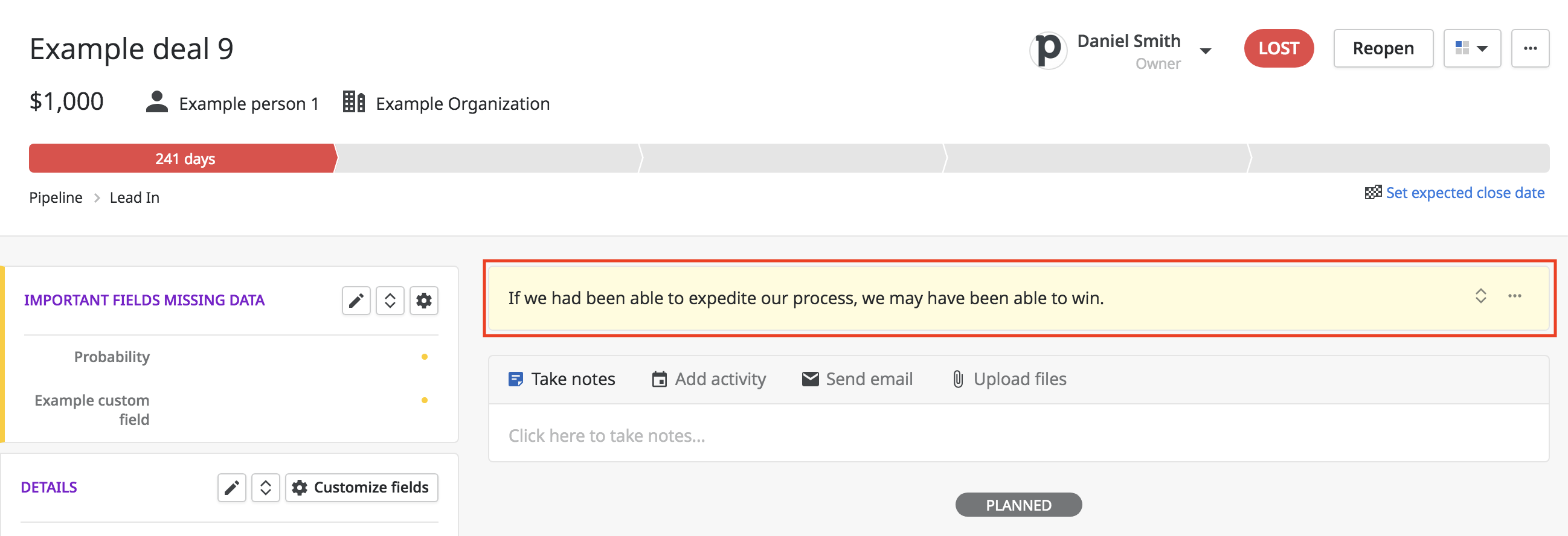This screenshot has height=536, width=1568.
Task: Click the pencil edit icon in Details
Action: 232,487
